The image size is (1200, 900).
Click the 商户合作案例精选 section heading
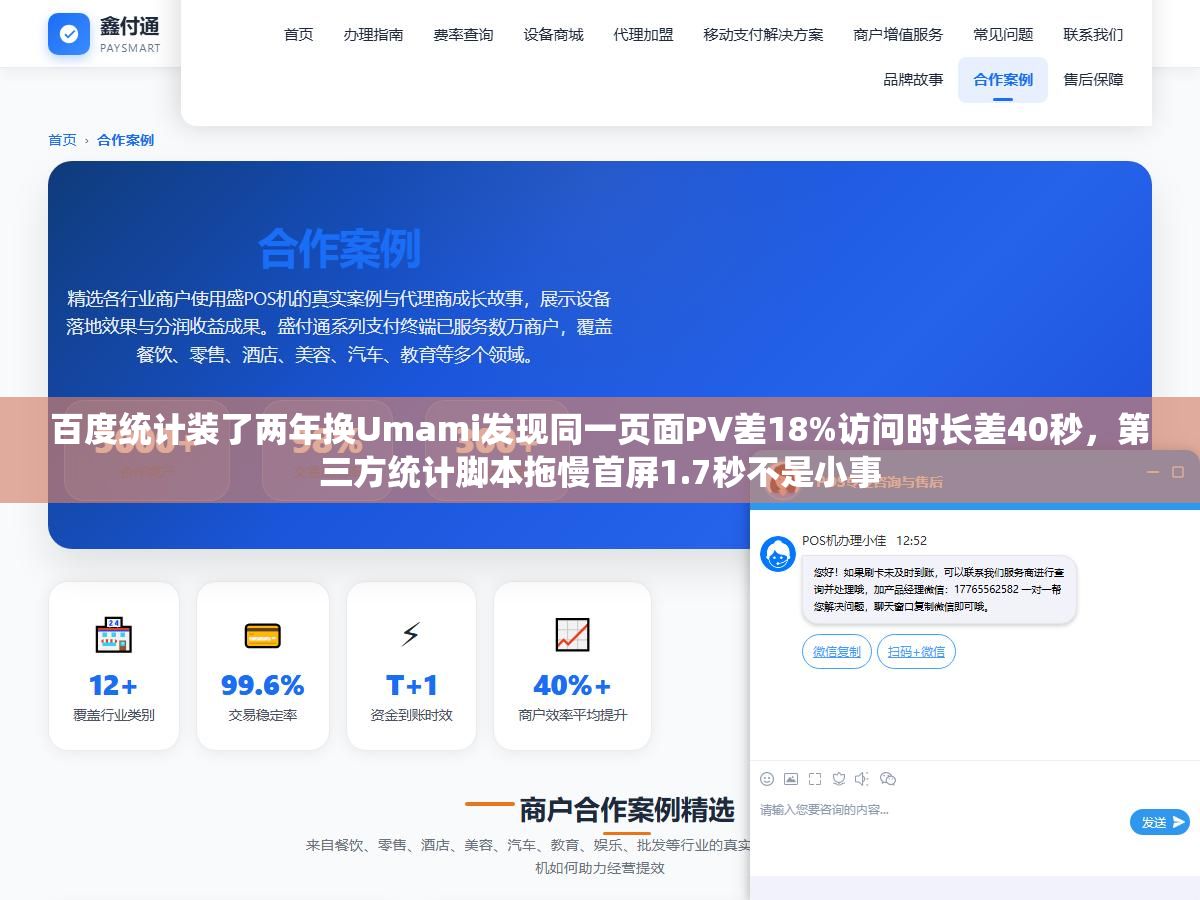626,809
